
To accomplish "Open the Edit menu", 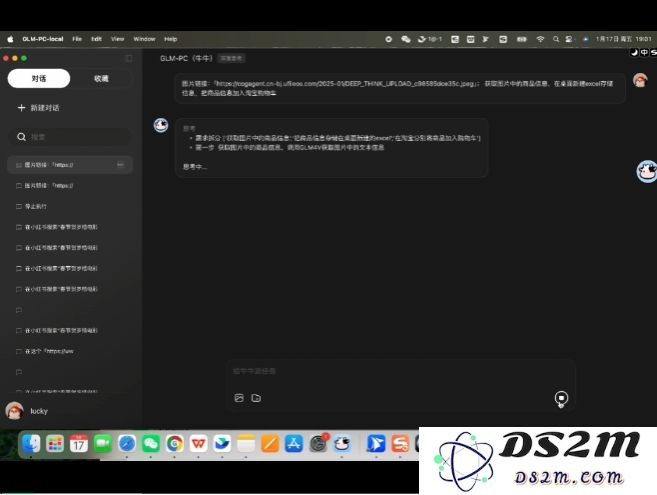I will 96,39.
